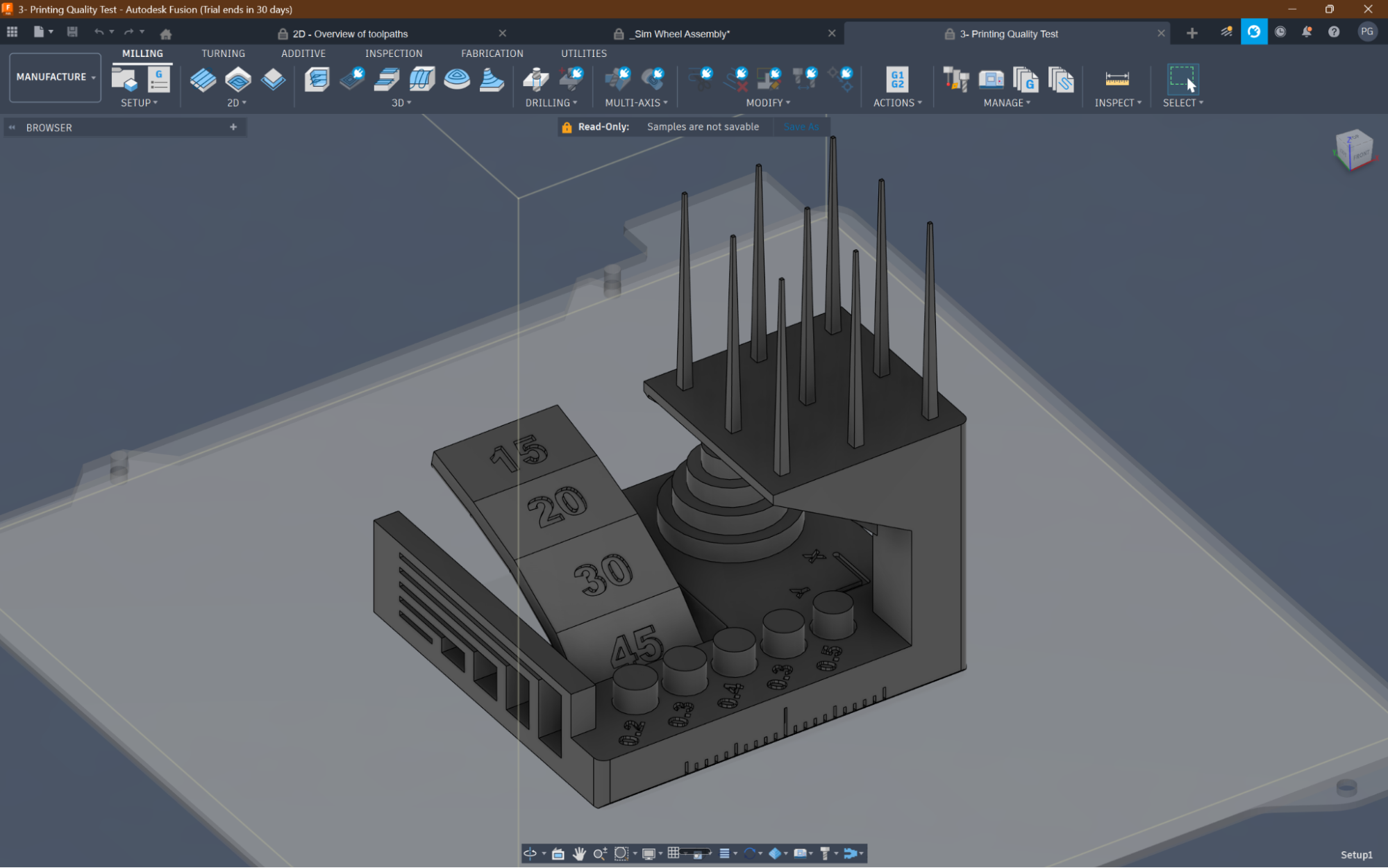1388x868 pixels.
Task: Click the Measure ruler icon
Action: click(x=1117, y=79)
